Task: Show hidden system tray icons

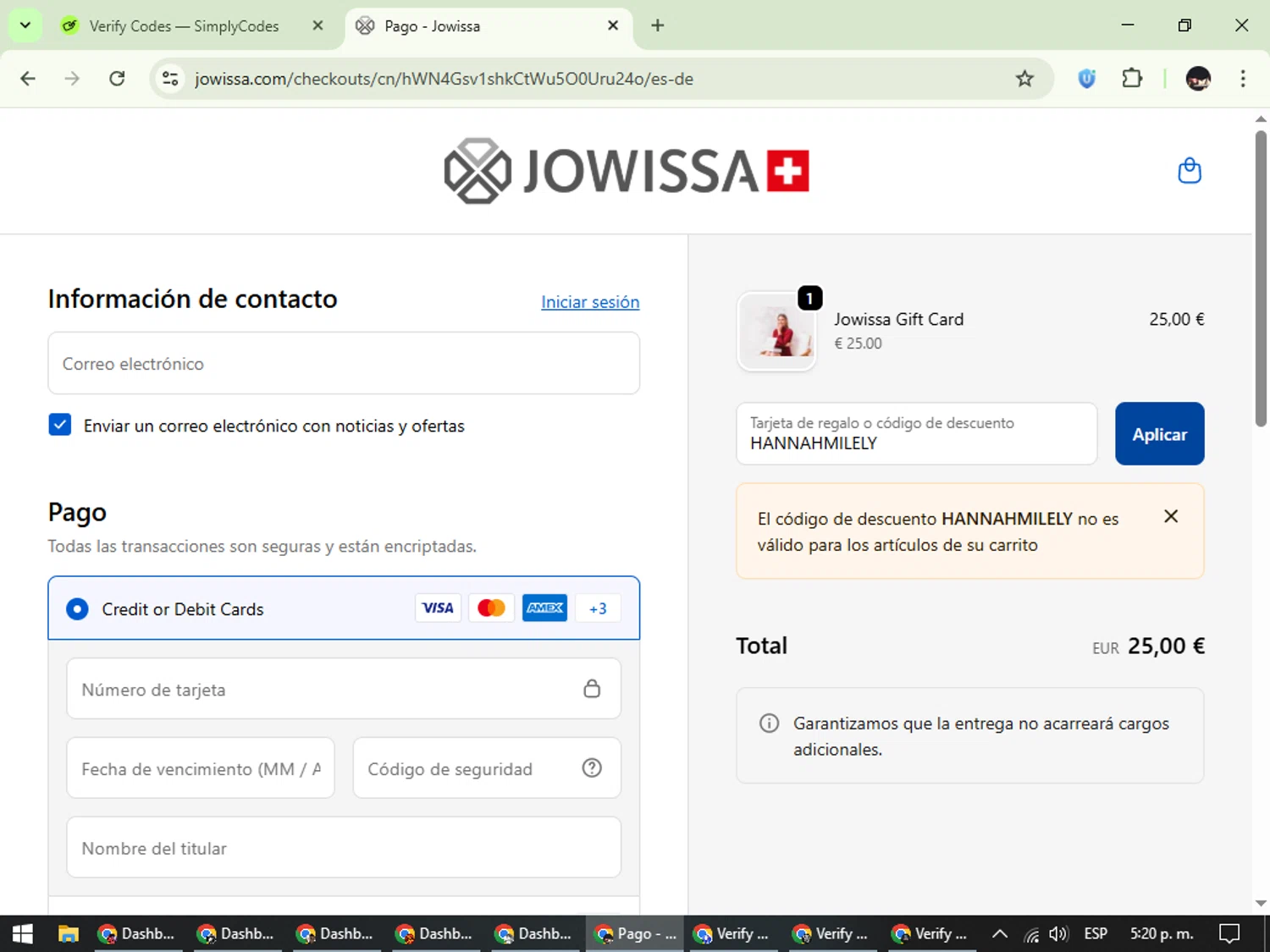Action: (x=999, y=934)
